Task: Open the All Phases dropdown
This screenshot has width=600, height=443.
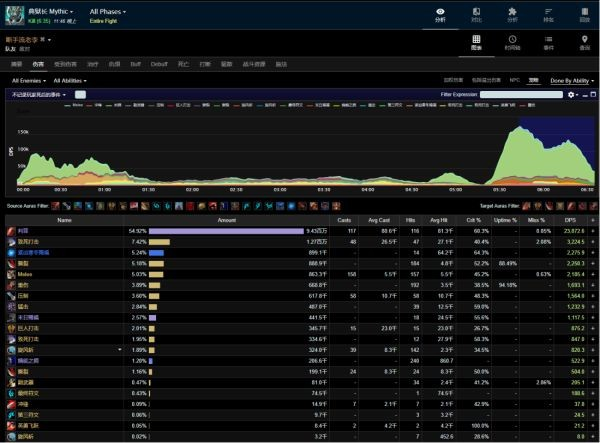Action: tap(108, 11)
